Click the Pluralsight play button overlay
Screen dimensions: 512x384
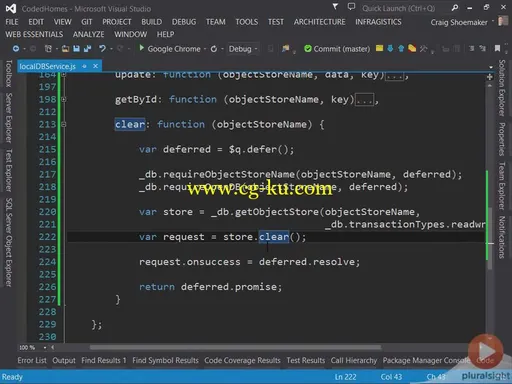486,351
